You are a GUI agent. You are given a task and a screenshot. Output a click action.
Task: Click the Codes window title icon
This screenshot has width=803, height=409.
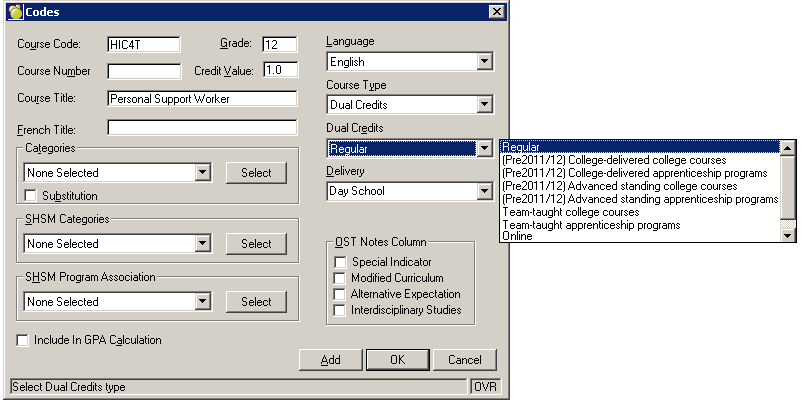[13, 11]
